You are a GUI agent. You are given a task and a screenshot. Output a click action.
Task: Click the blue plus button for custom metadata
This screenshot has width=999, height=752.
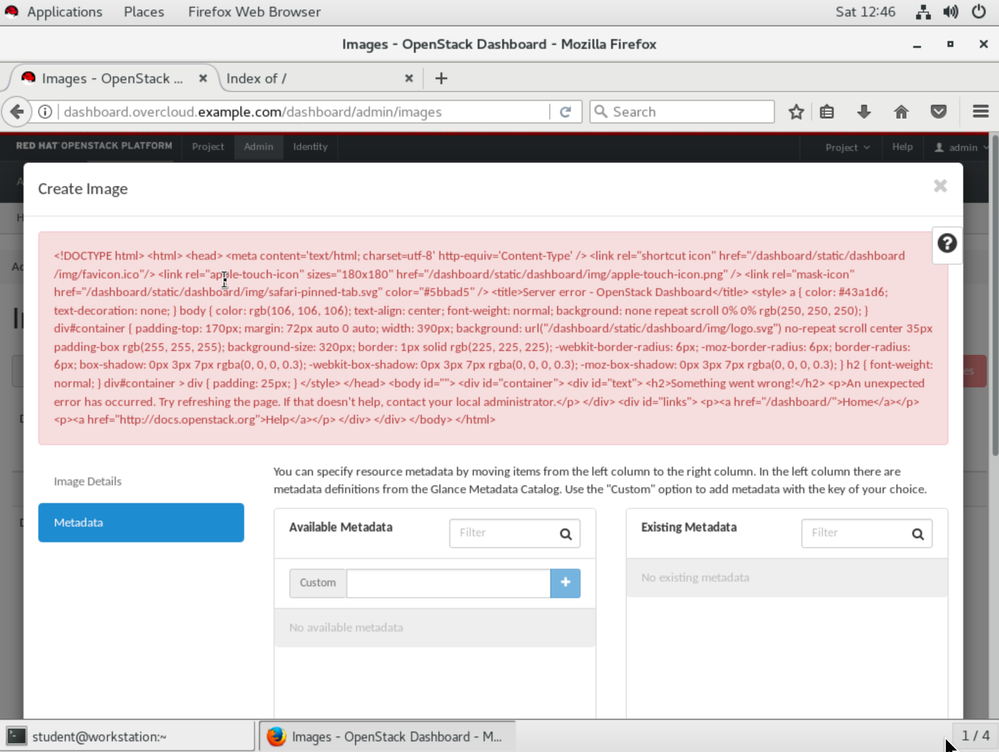(565, 583)
